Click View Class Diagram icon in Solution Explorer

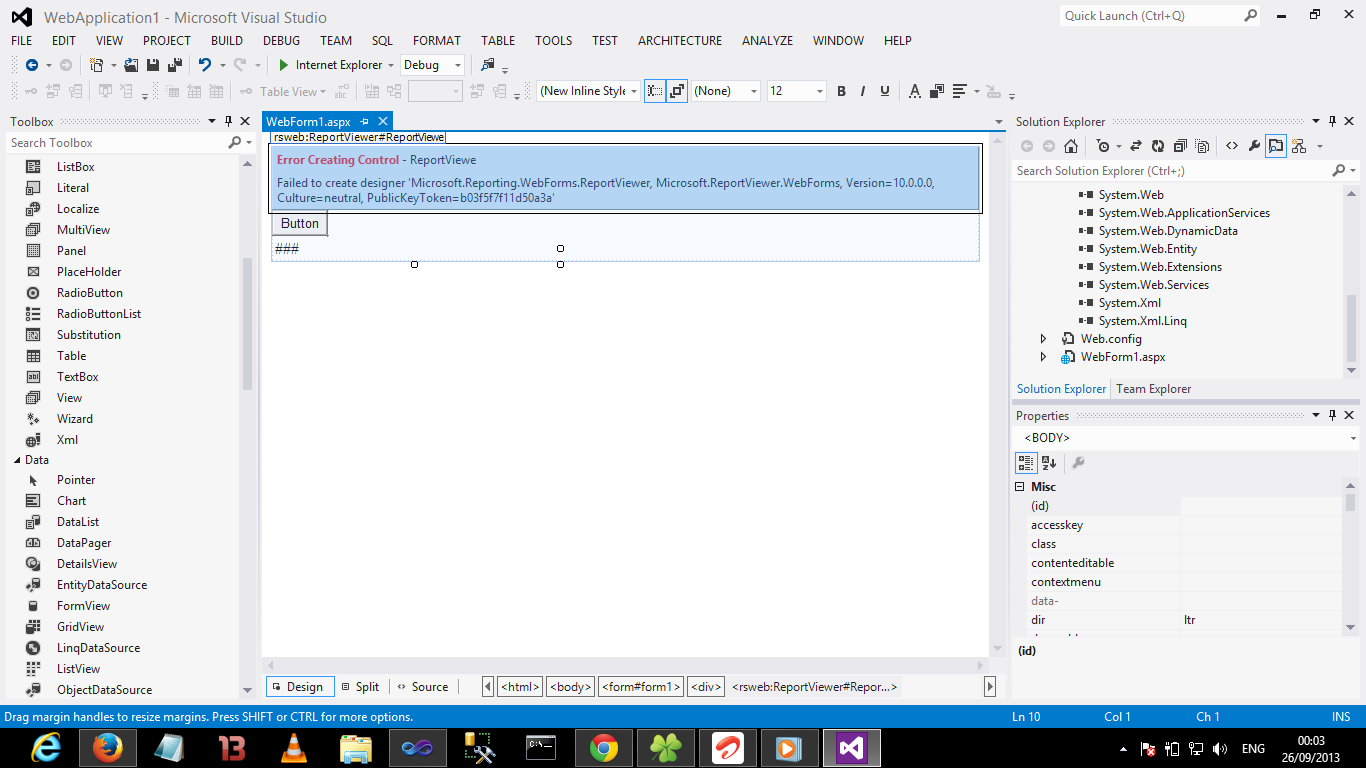(1299, 146)
